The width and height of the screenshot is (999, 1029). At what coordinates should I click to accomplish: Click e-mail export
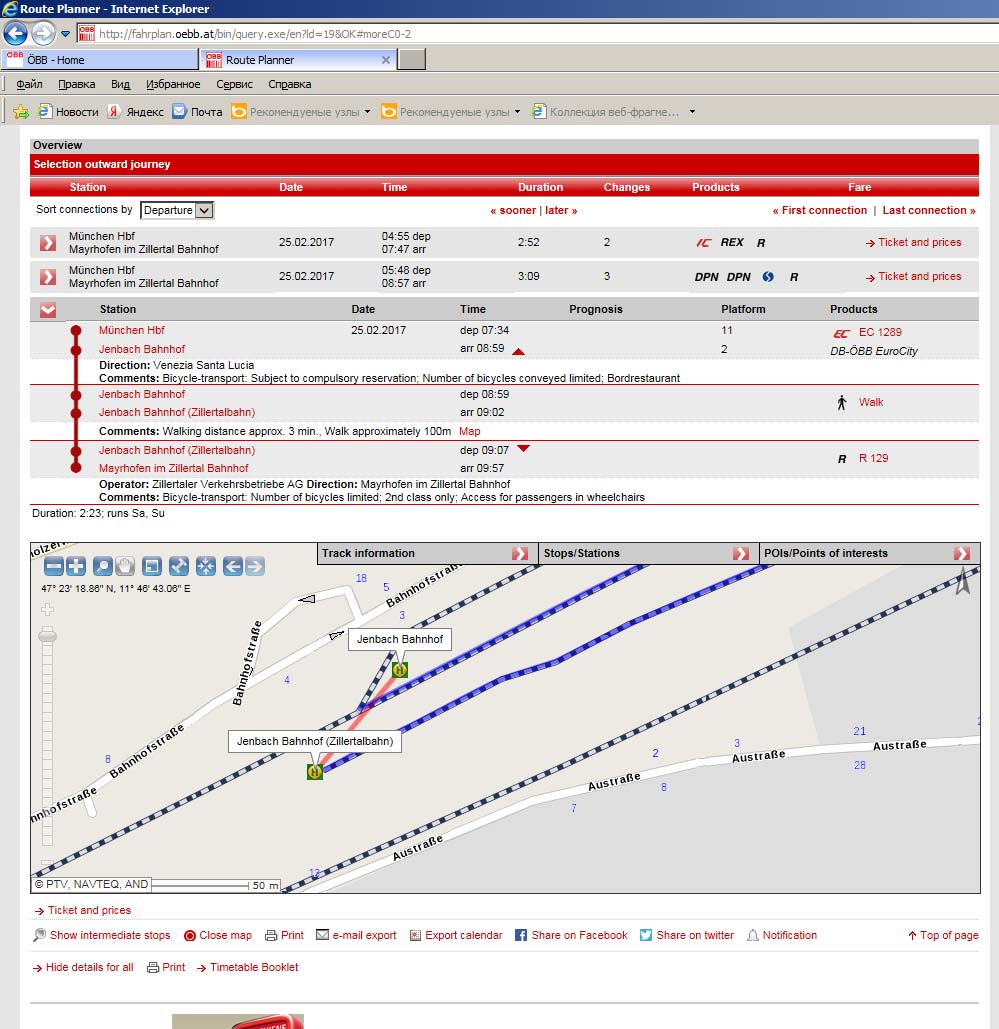pos(356,935)
